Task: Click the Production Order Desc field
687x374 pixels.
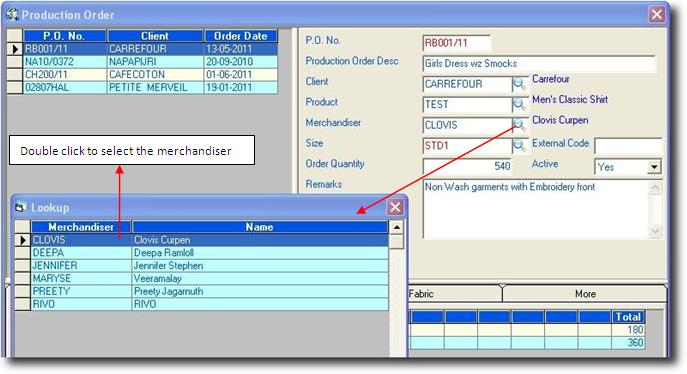Action: 539,64
